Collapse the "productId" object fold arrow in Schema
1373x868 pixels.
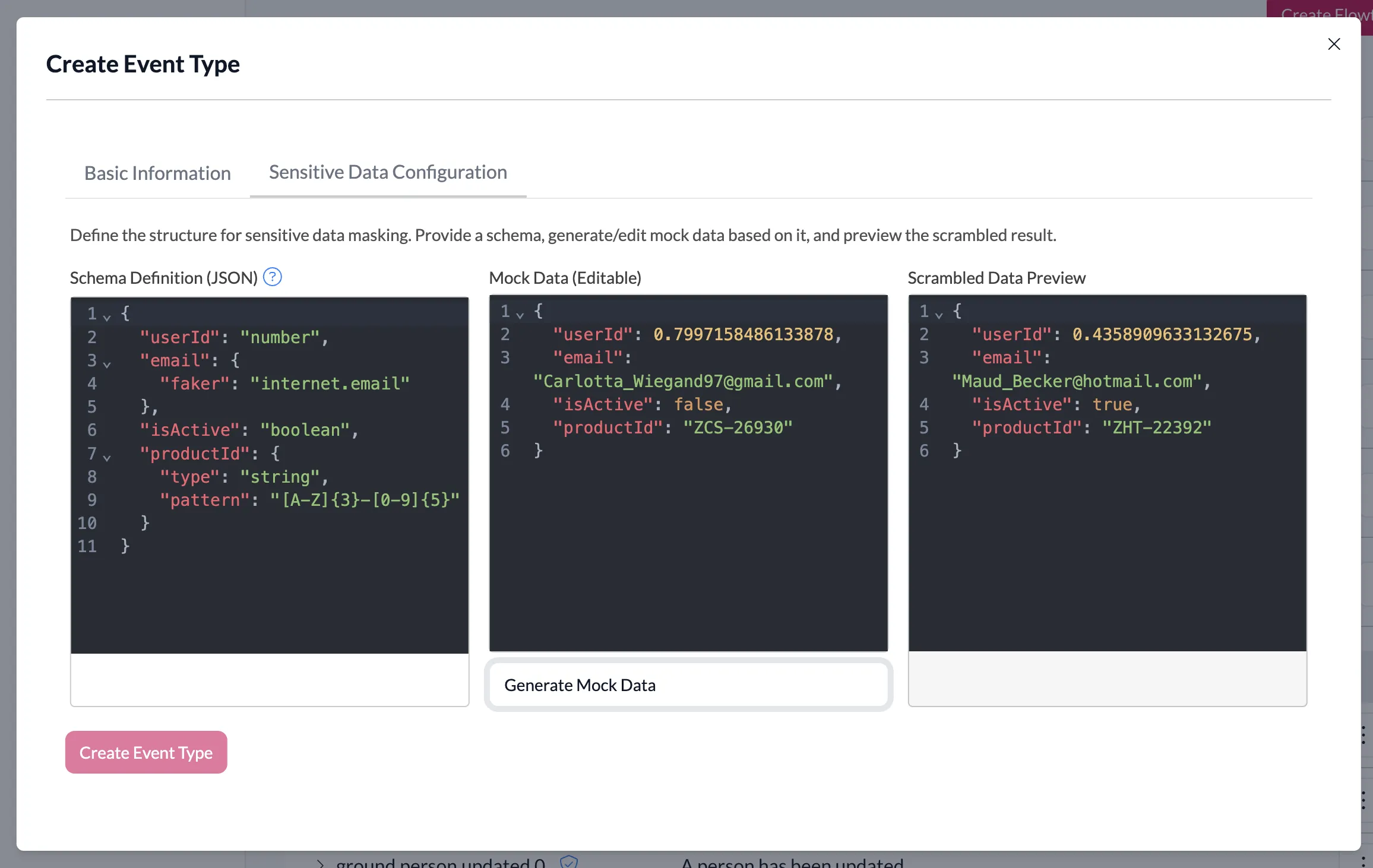pyautogui.click(x=107, y=457)
